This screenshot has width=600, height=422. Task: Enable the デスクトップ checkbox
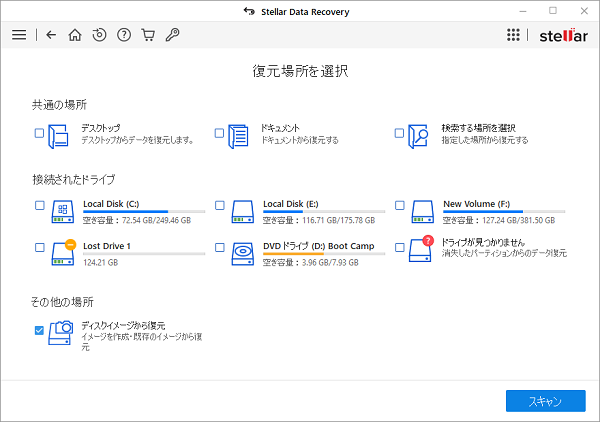click(x=39, y=133)
